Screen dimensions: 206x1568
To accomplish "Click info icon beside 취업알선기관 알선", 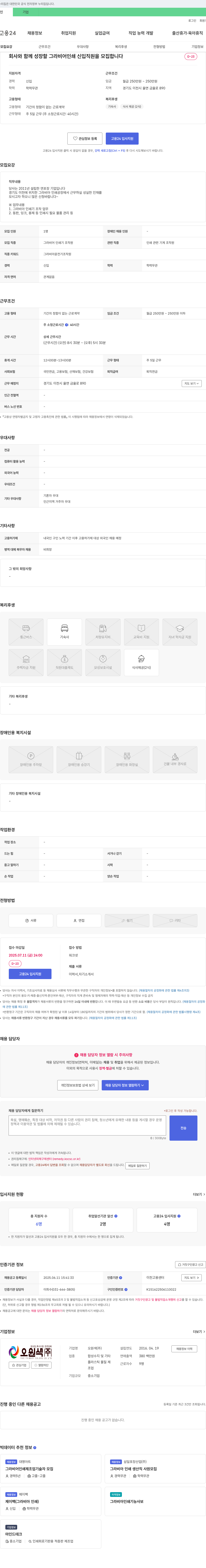I will coord(116,1216).
